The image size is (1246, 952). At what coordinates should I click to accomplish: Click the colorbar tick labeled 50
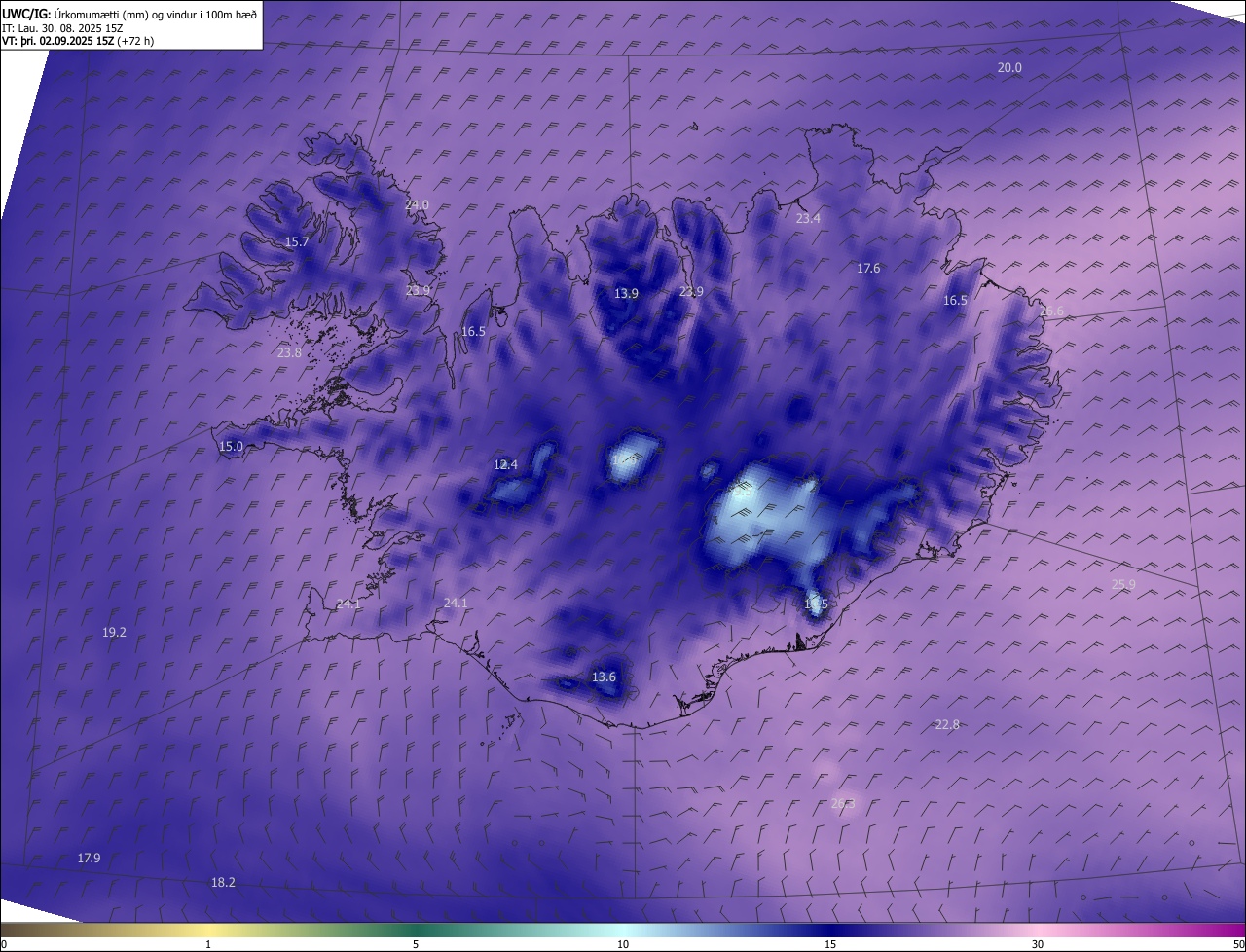pos(1238,944)
